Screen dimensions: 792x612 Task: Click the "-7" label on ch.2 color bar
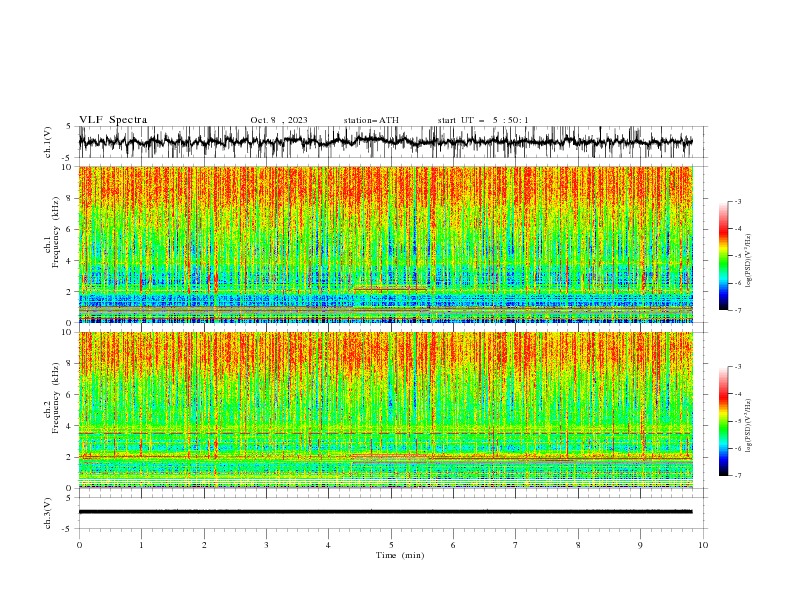737,475
